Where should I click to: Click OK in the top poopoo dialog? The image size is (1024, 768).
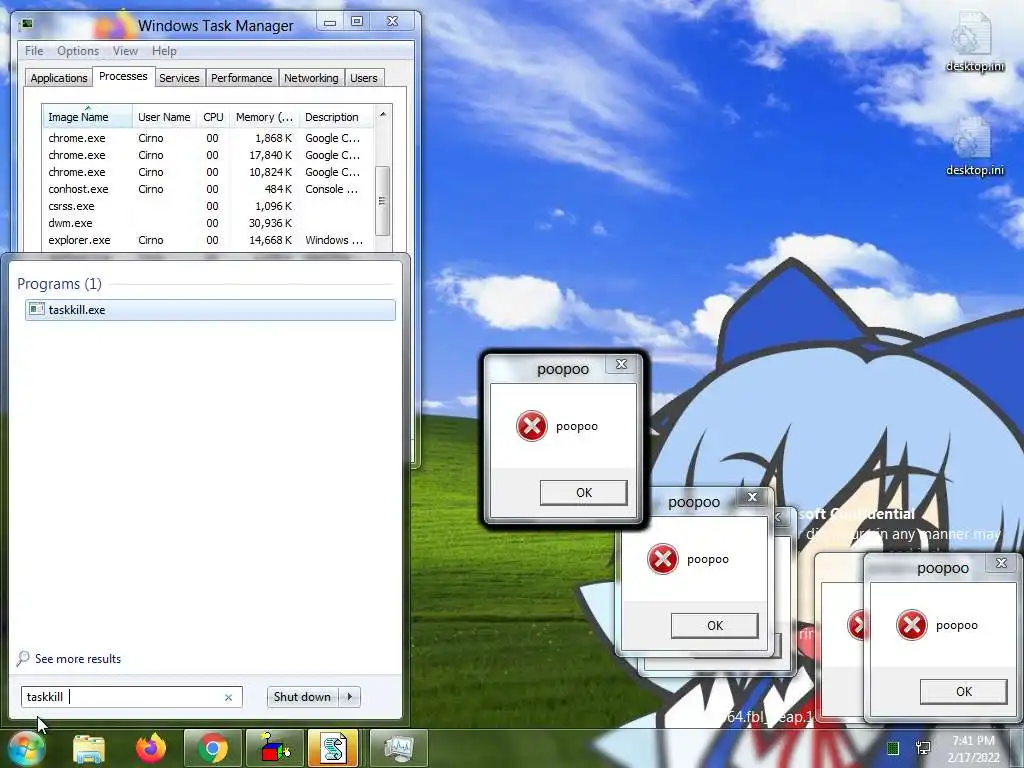584,492
